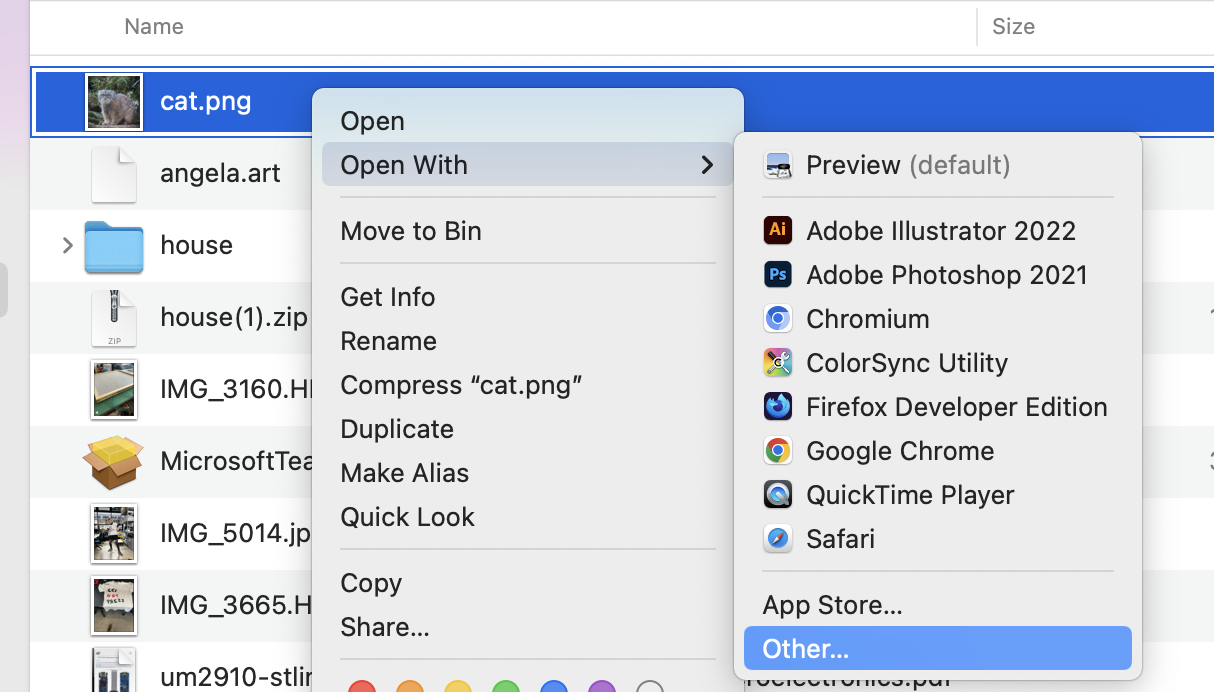Select Get Info from context menu
Image resolution: width=1214 pixels, height=692 pixels.
pos(528,297)
